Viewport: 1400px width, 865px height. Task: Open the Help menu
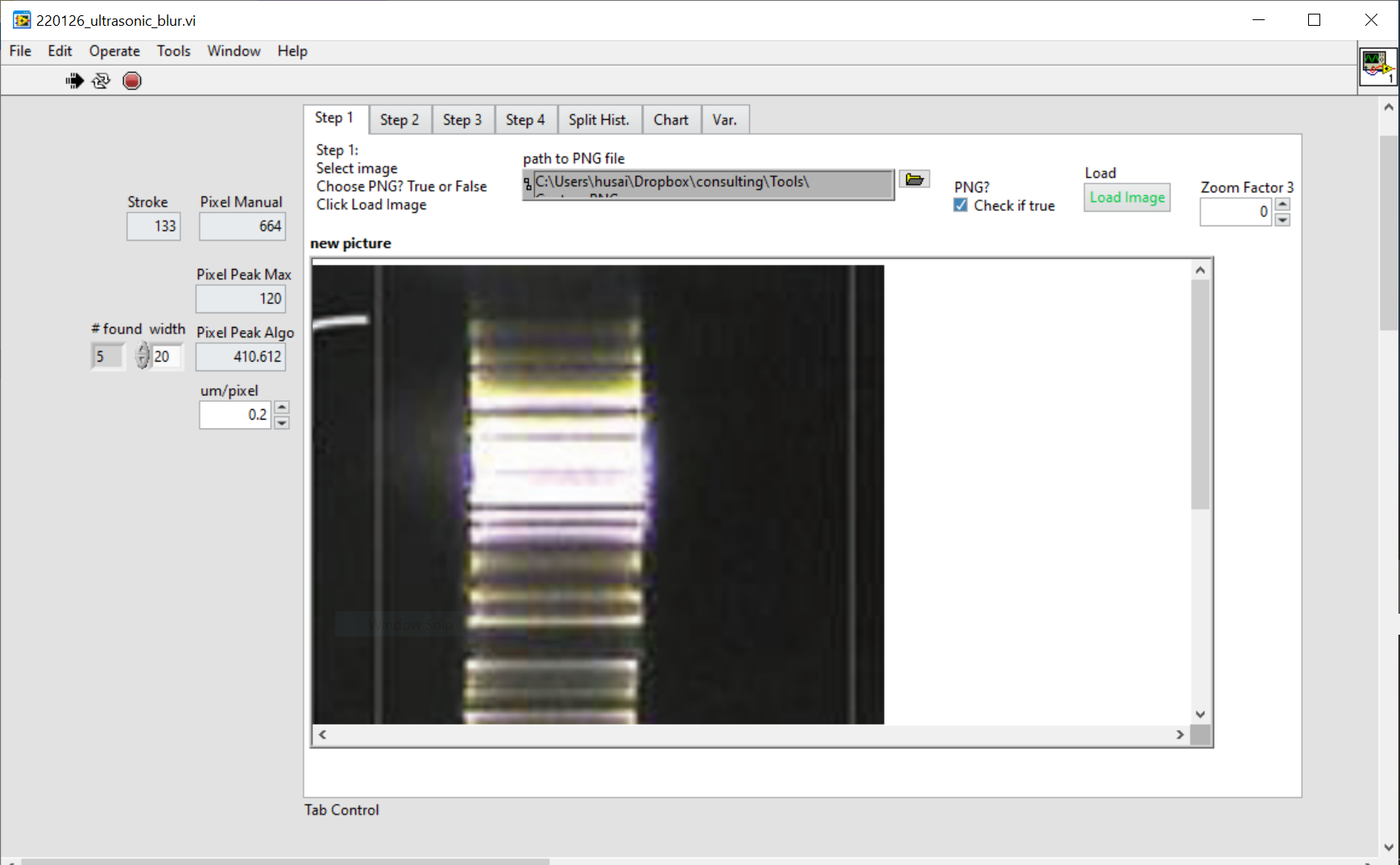[292, 51]
